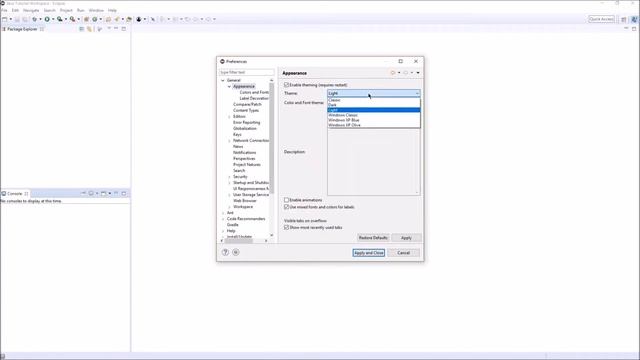This screenshot has width=640, height=360.
Task: Click the New wizard toolbar icon
Action: coord(4,19)
